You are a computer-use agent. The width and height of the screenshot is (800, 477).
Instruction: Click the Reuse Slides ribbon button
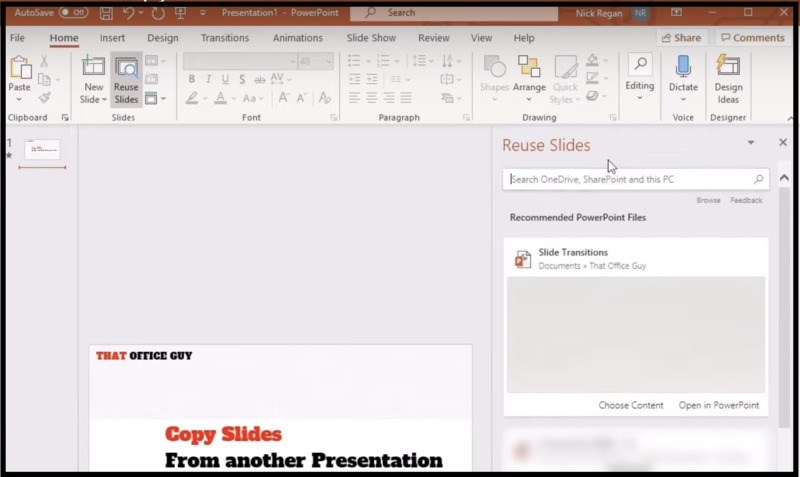pos(126,79)
